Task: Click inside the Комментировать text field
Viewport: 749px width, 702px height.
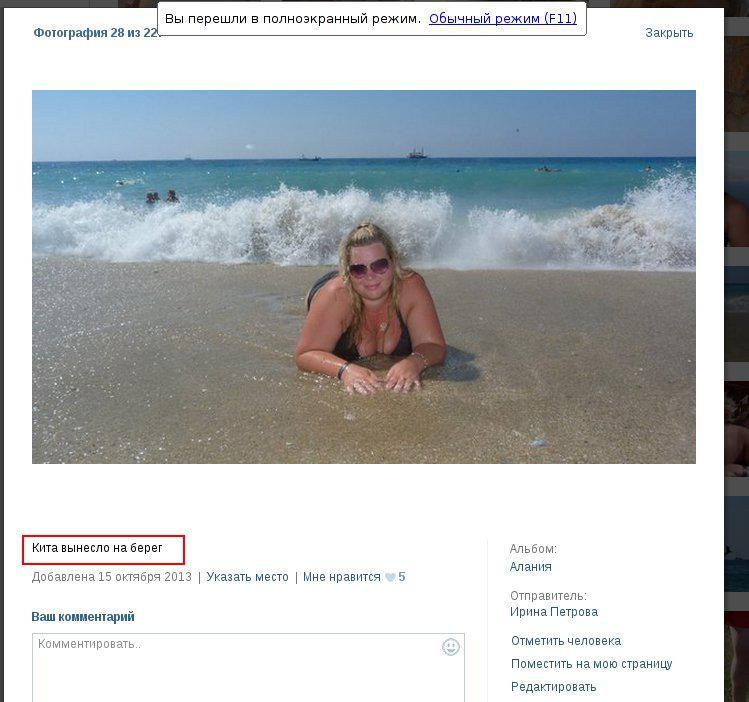Action: click(248, 668)
